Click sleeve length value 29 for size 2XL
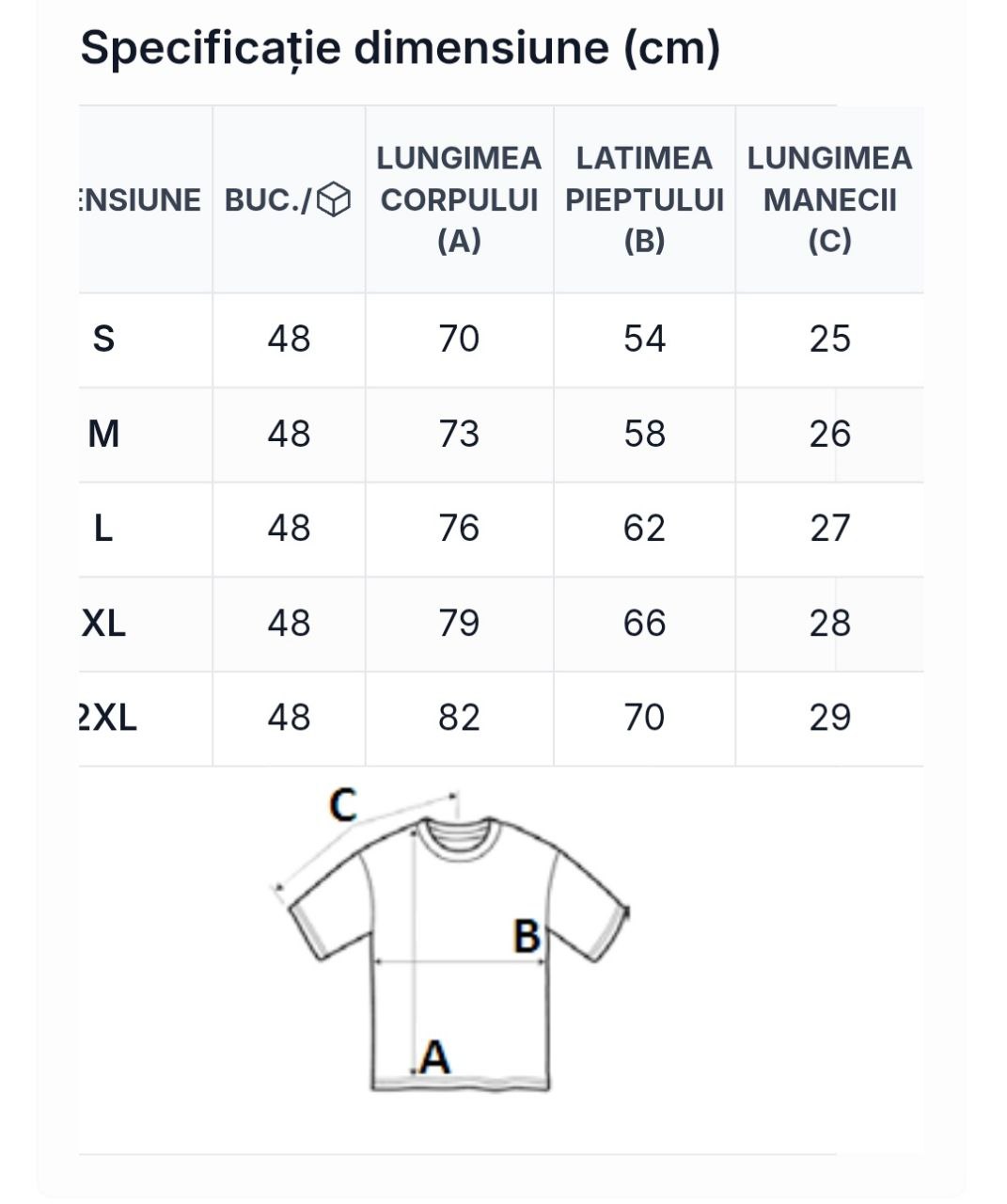The height and width of the screenshot is (1204, 1007). 830,718
